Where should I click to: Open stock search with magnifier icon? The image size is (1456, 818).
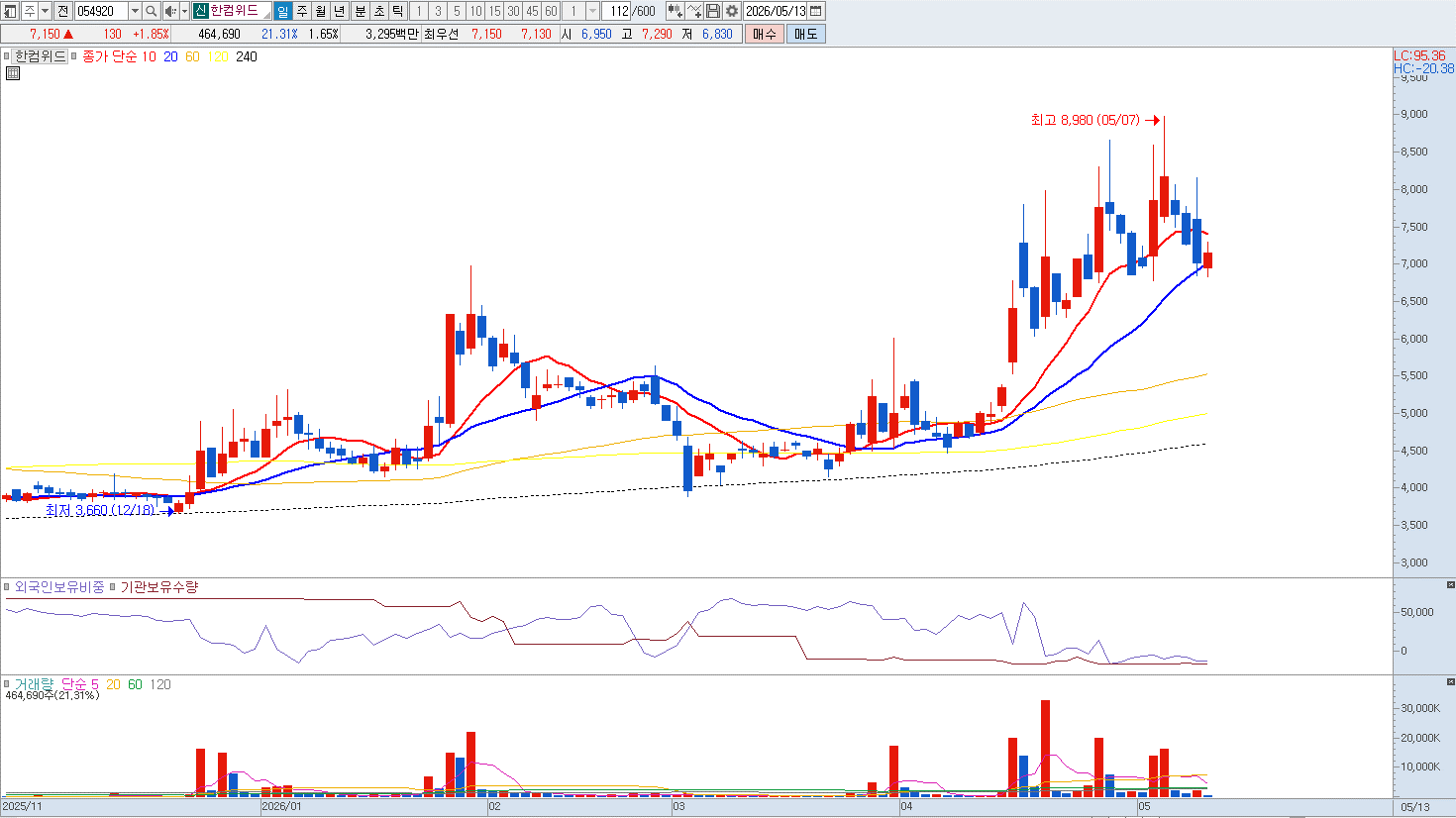click(152, 11)
